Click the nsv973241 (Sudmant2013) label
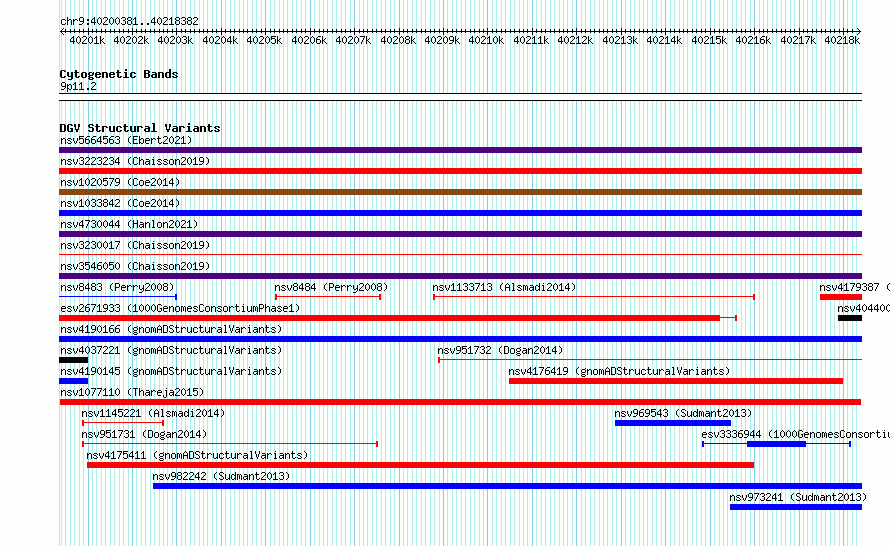Viewport: 890px width, 546px height. click(798, 497)
